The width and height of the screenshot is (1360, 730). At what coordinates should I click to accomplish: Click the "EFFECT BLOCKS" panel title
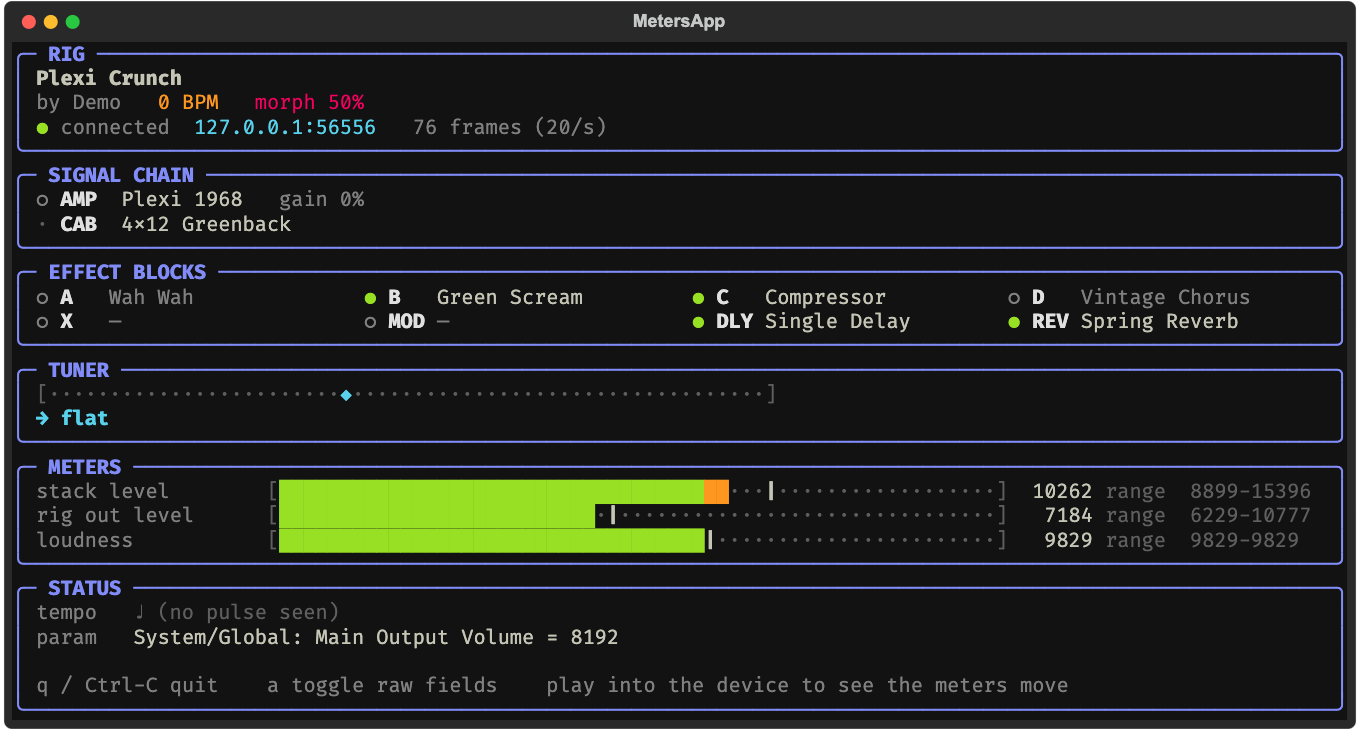pyautogui.click(x=127, y=272)
